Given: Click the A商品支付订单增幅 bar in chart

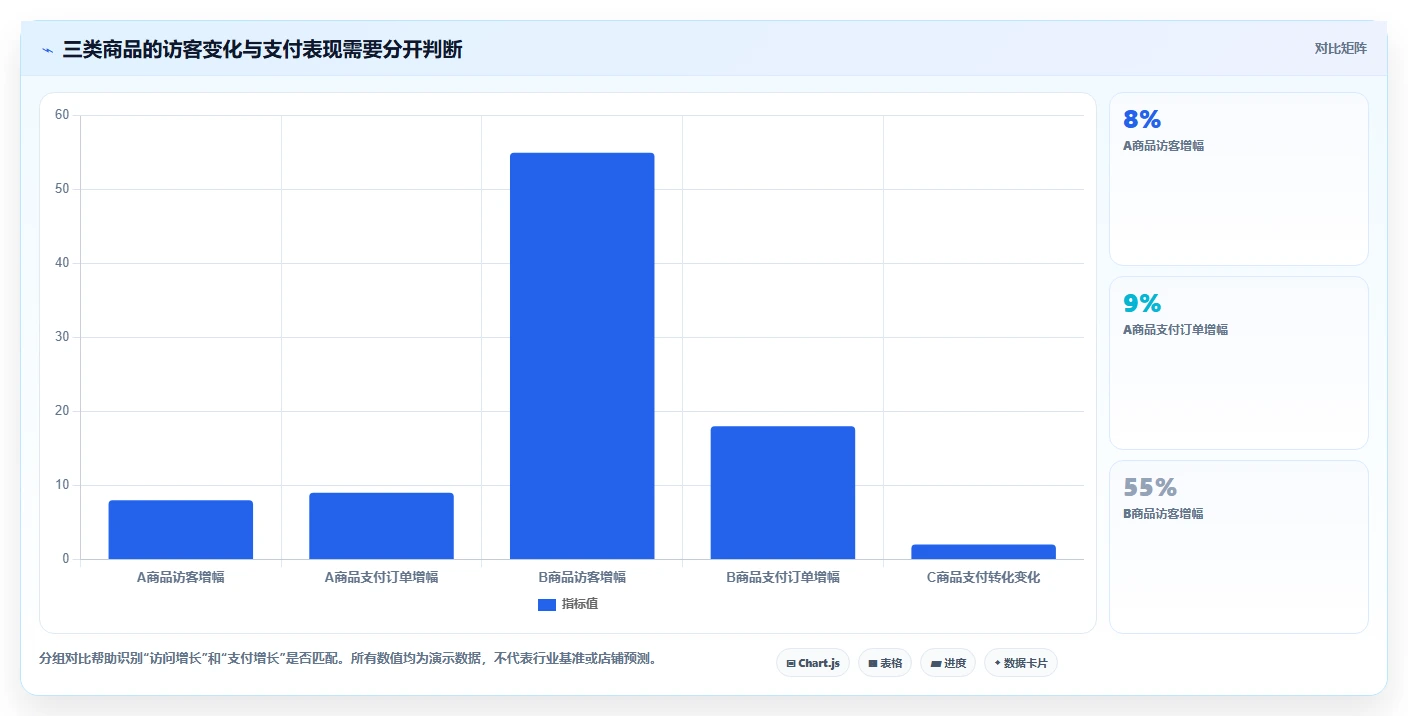Looking at the screenshot, I should [381, 526].
